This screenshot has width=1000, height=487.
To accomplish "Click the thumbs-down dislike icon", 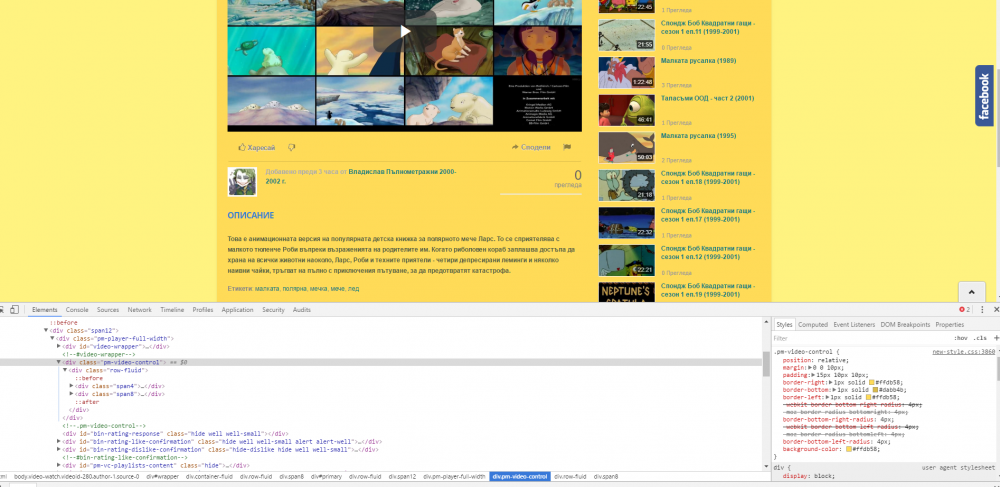I will pyautogui.click(x=291, y=147).
